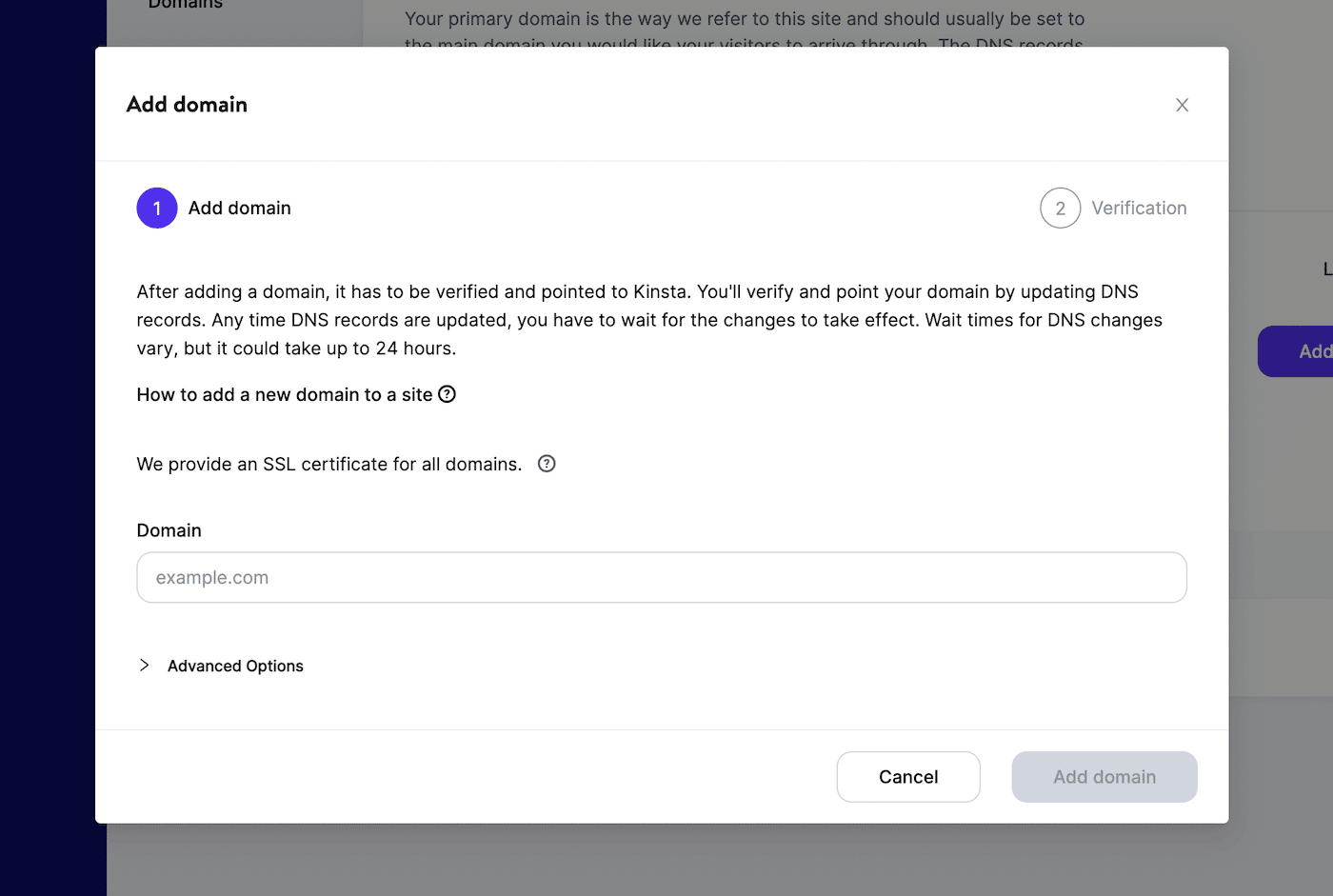Expand the Advanced Options section
The image size is (1333, 896).
point(234,665)
